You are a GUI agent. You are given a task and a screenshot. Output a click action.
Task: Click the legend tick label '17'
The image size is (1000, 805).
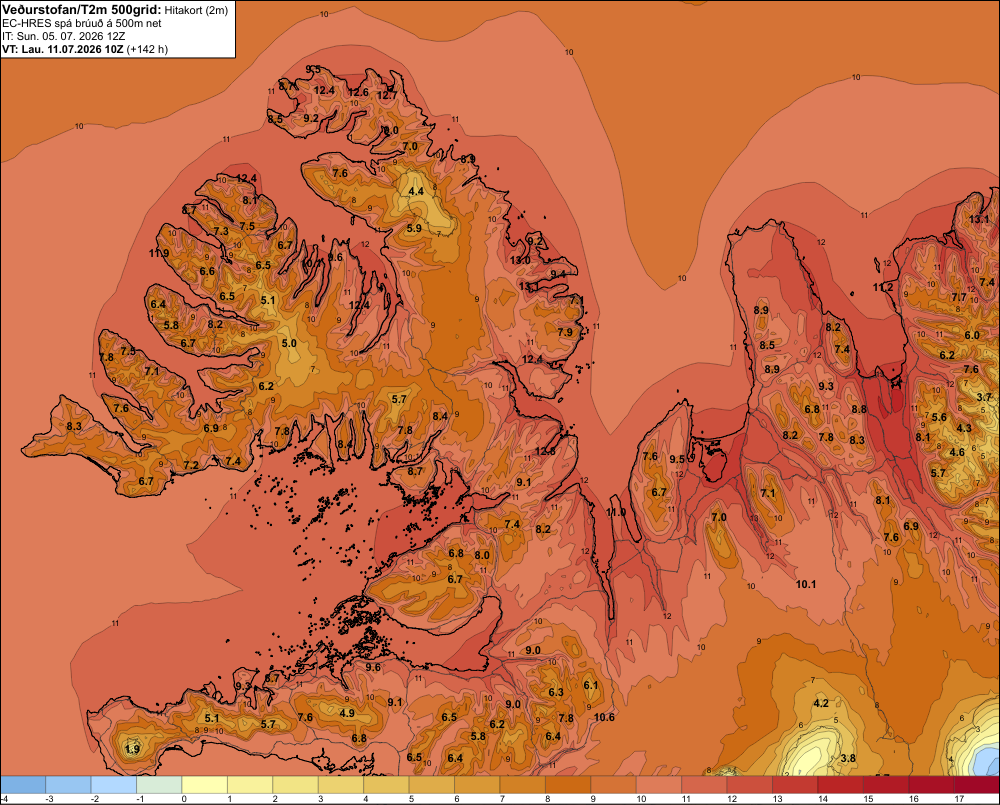click(959, 799)
